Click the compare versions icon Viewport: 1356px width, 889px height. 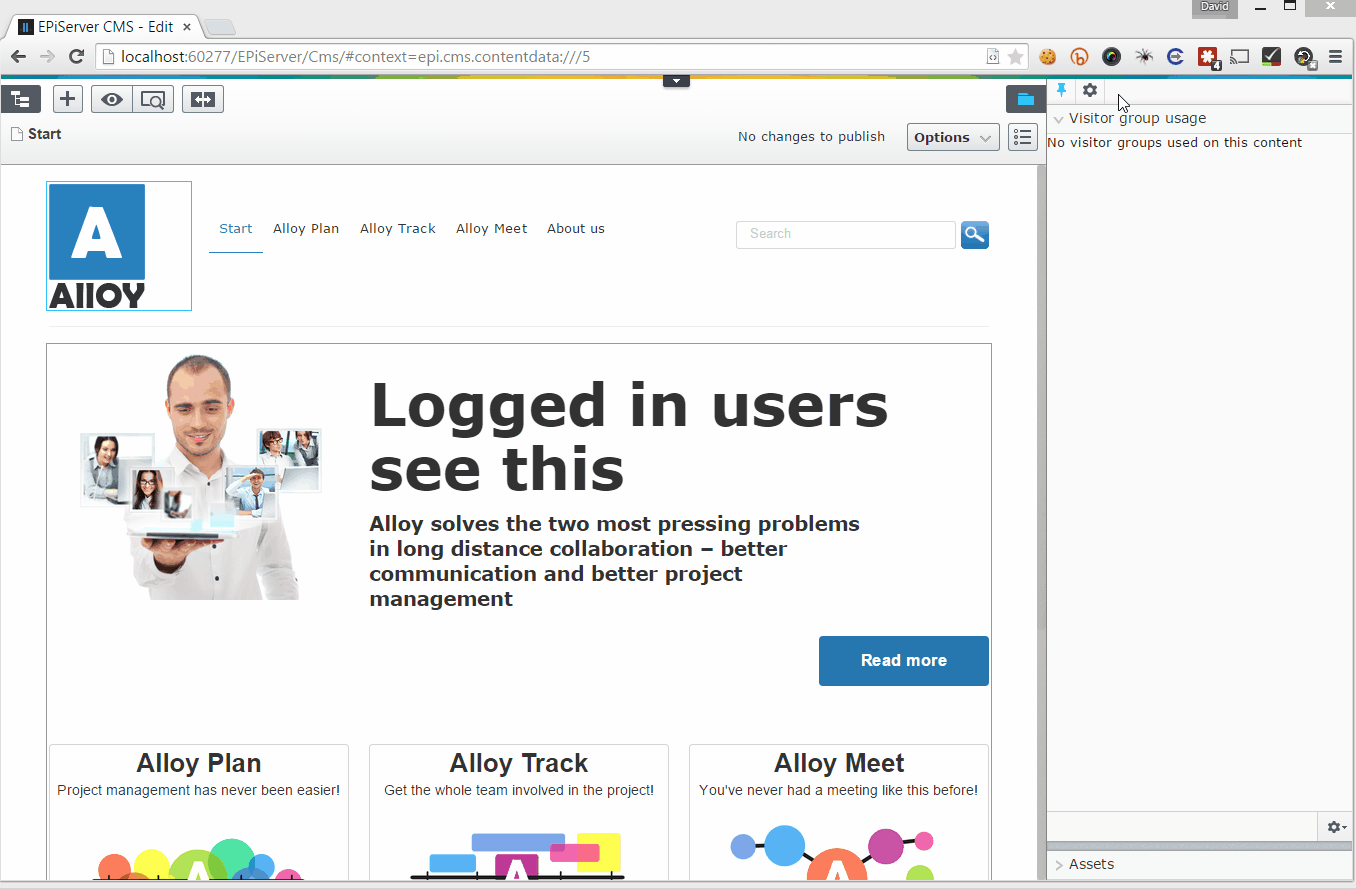pos(203,99)
